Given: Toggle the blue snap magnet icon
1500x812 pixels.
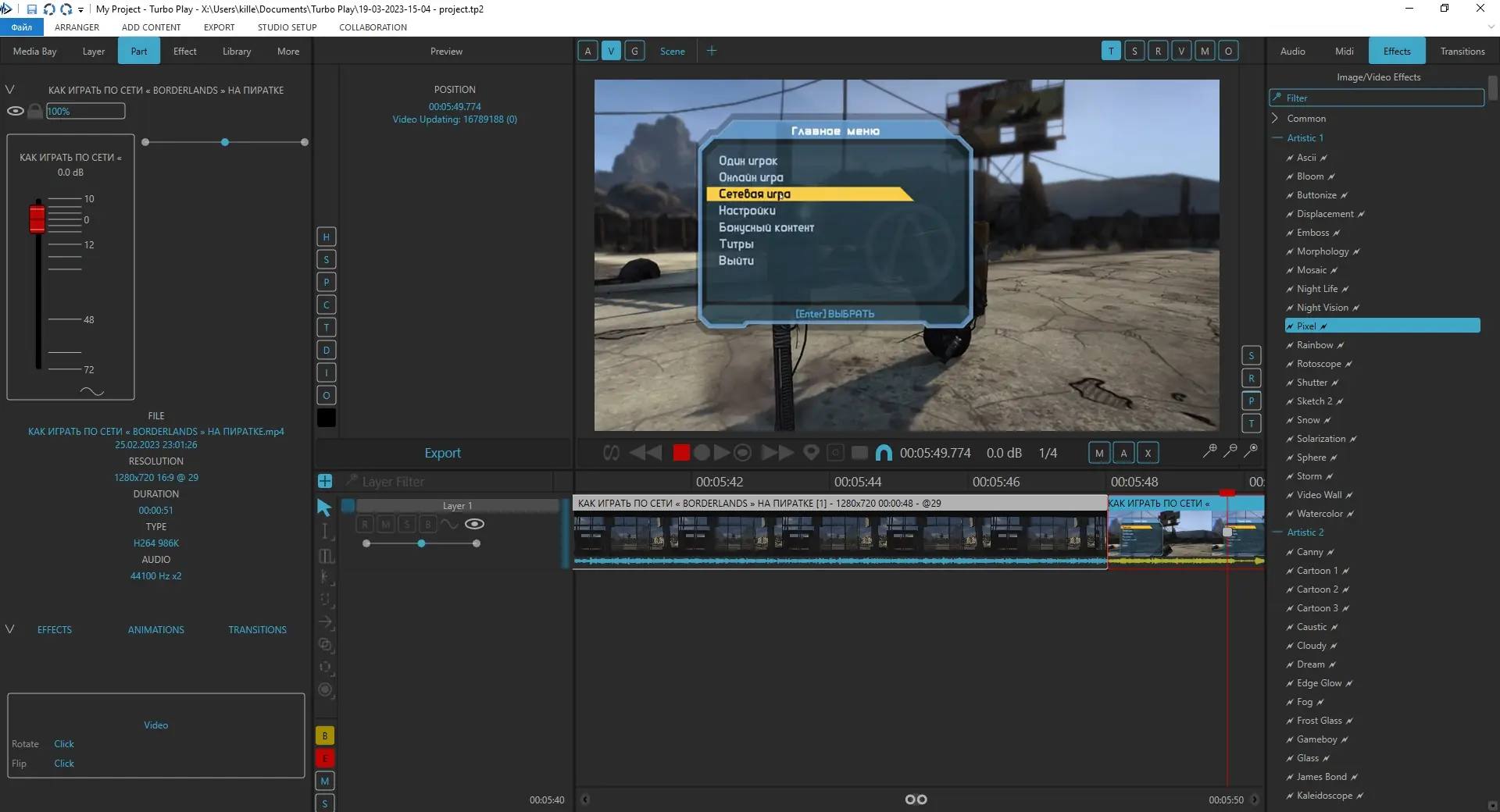Looking at the screenshot, I should tap(884, 453).
